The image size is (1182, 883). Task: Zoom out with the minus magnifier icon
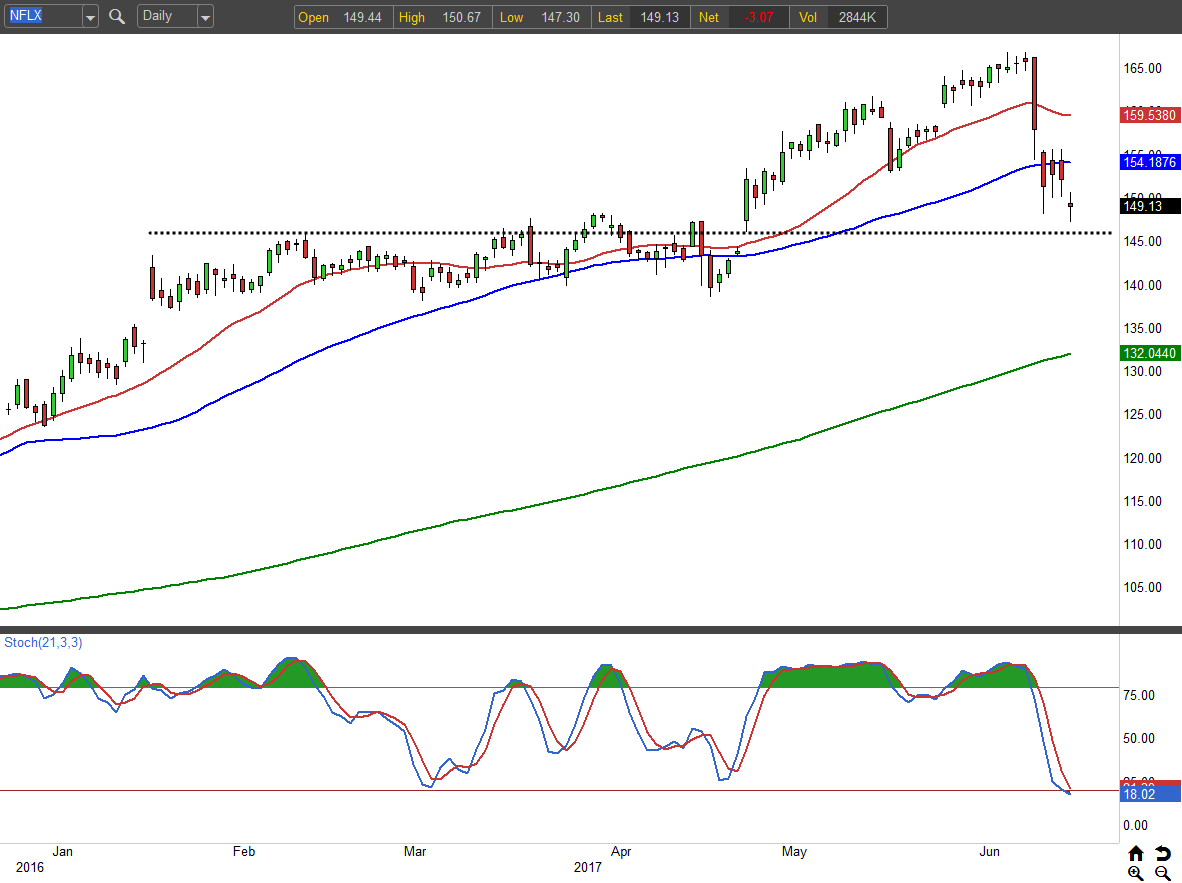point(1162,873)
